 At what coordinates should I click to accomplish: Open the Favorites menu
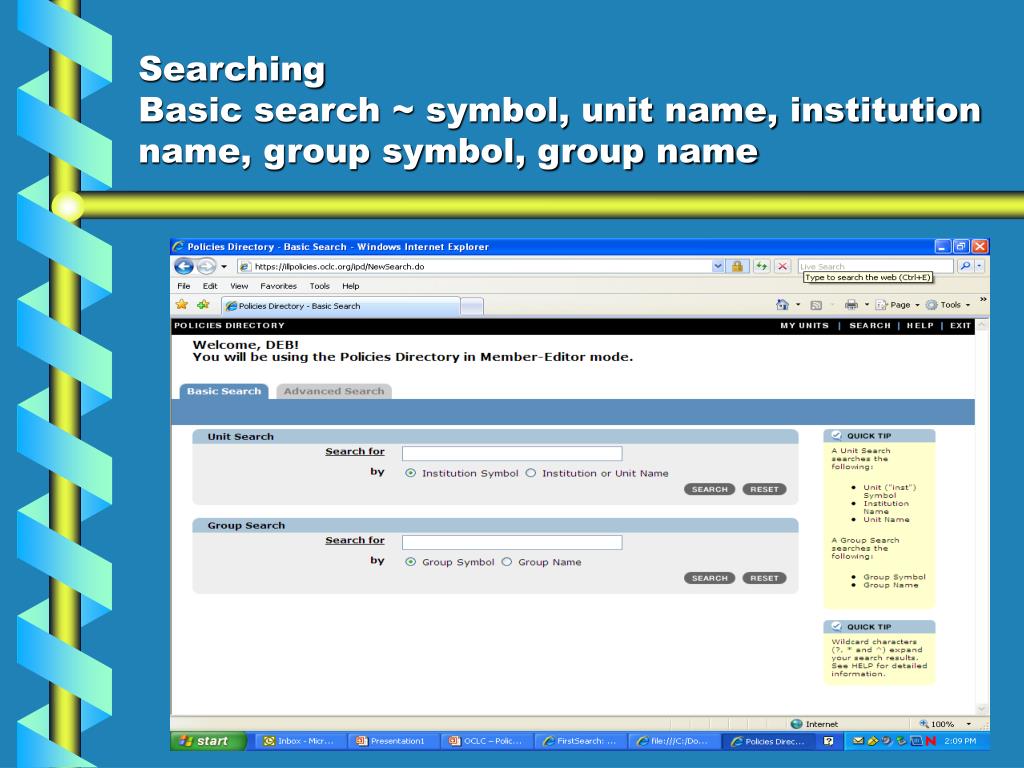coord(278,286)
